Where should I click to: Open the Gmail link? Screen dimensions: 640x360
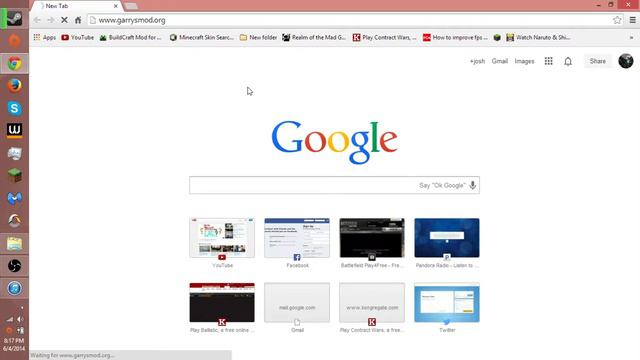coord(500,61)
